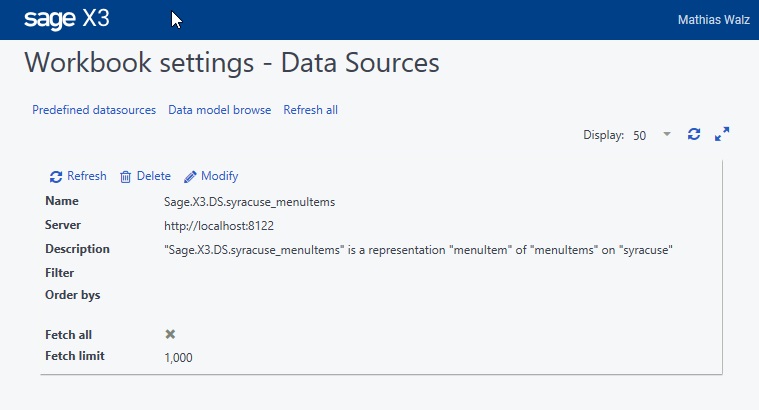
Task: Toggle the Fetch all checkbox
Action: pos(170,334)
